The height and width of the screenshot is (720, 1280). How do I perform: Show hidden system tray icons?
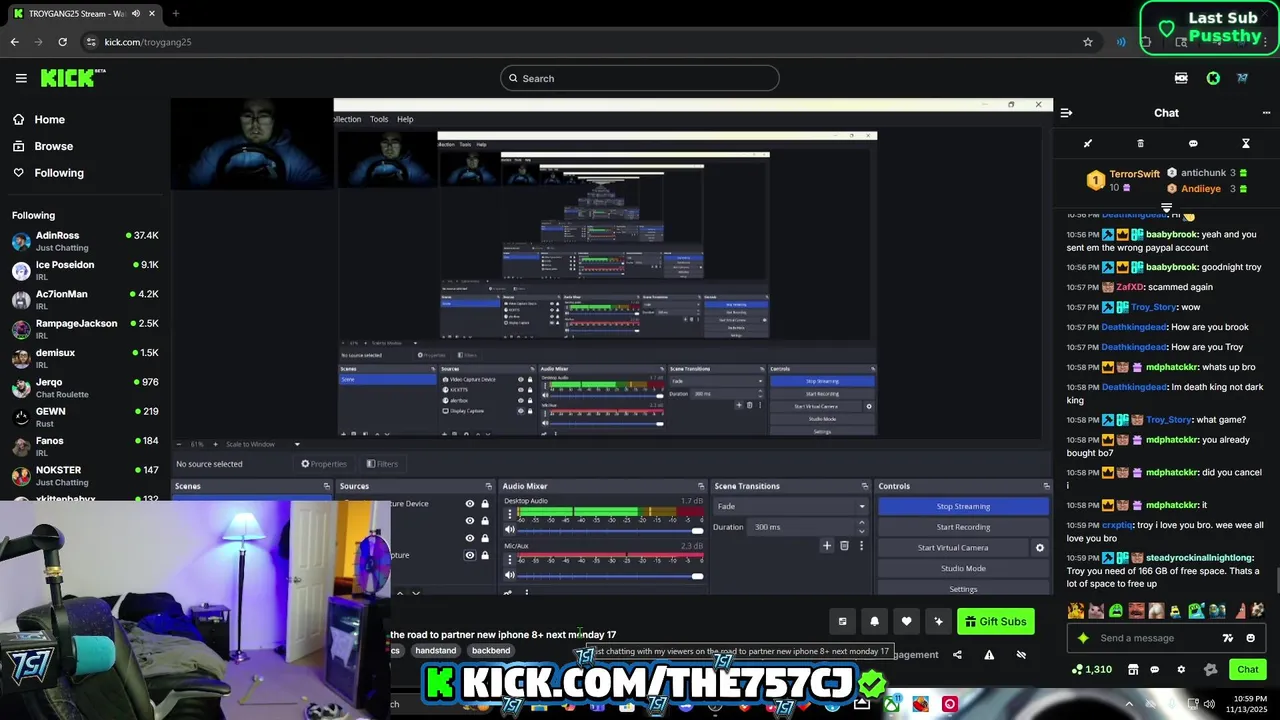click(1129, 704)
